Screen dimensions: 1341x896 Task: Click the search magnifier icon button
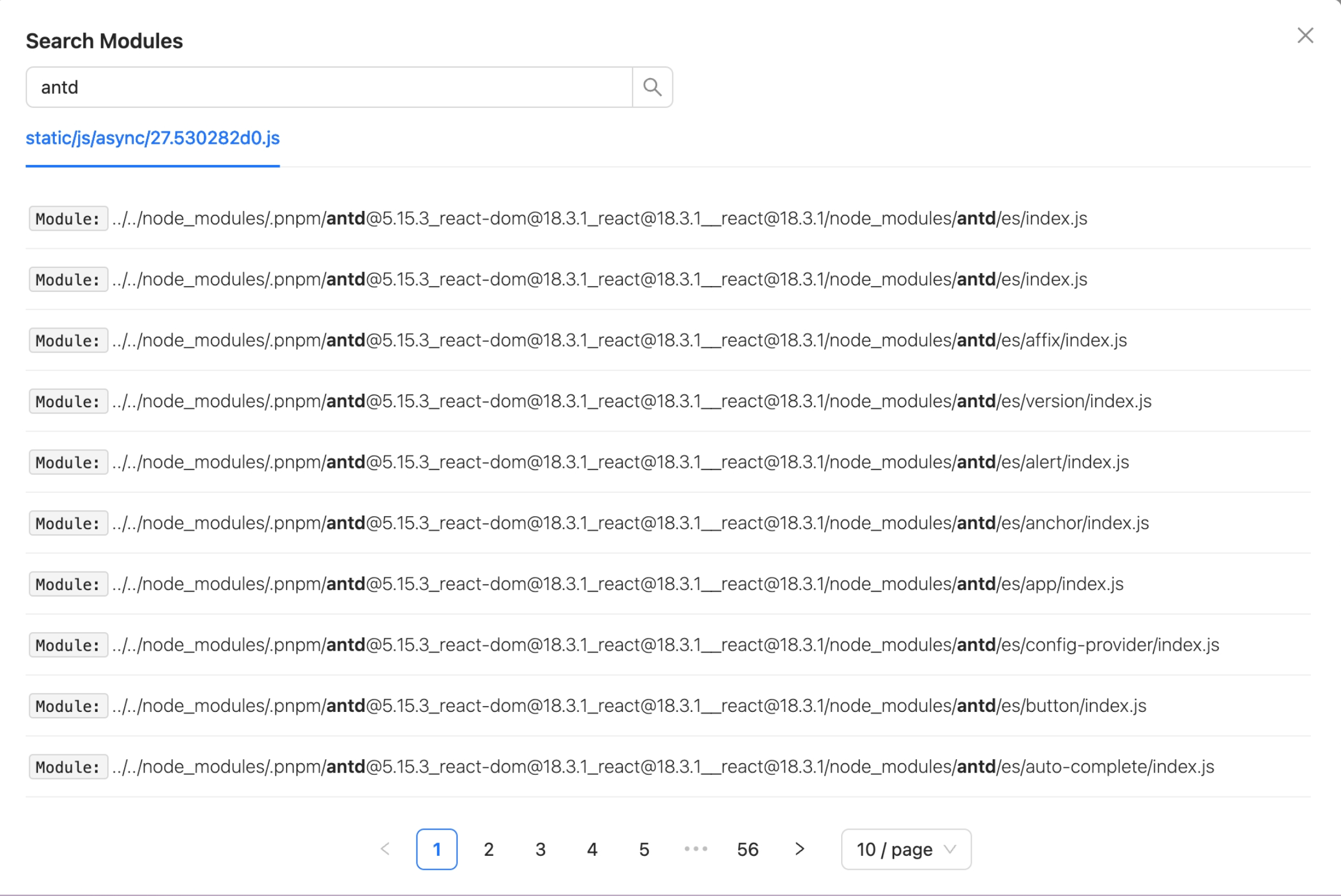652,87
